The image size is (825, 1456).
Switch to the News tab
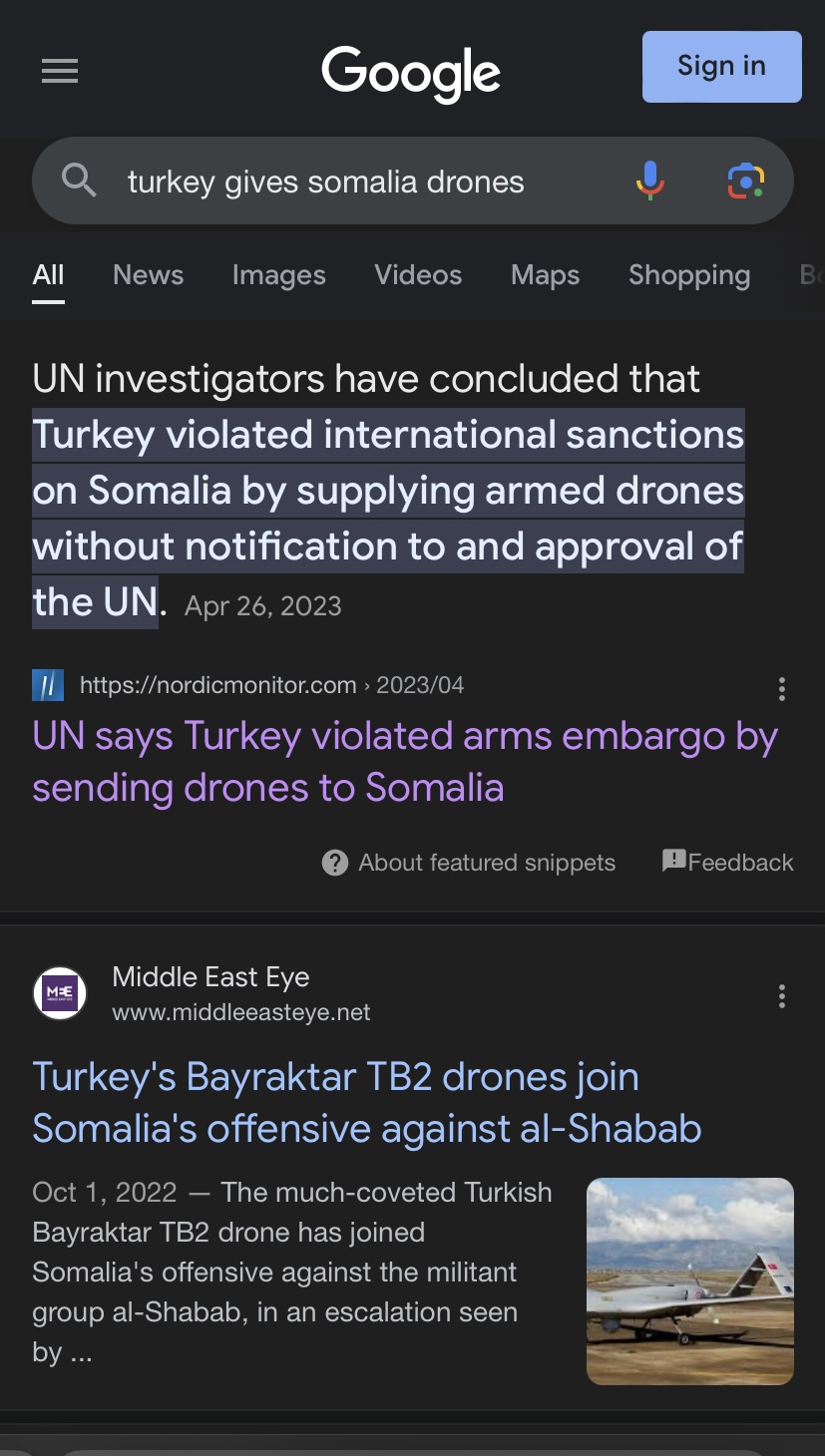coord(148,275)
